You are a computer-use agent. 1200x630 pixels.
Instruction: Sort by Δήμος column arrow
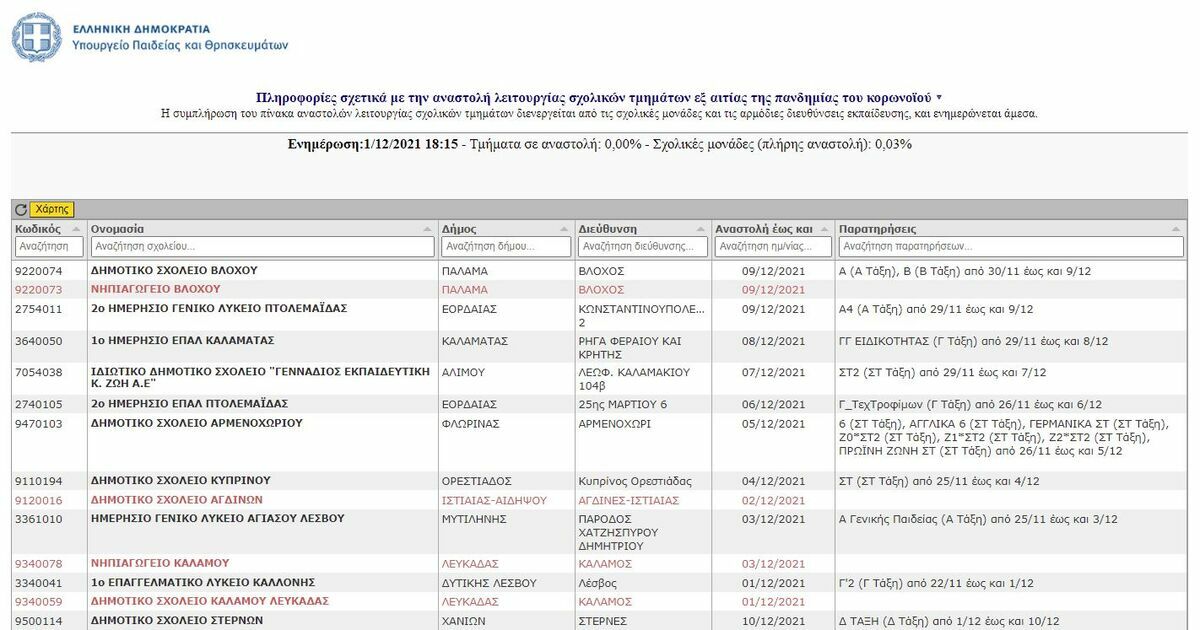(566, 229)
